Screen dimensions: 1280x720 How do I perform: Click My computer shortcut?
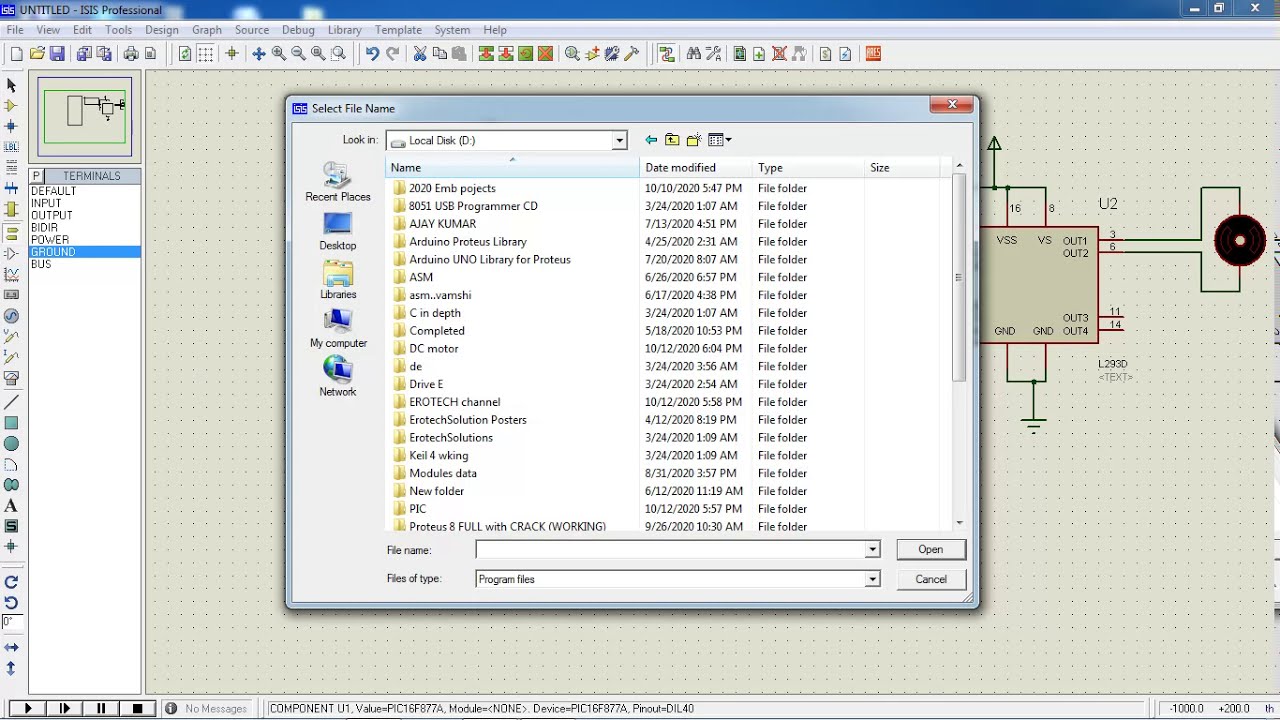(x=338, y=329)
